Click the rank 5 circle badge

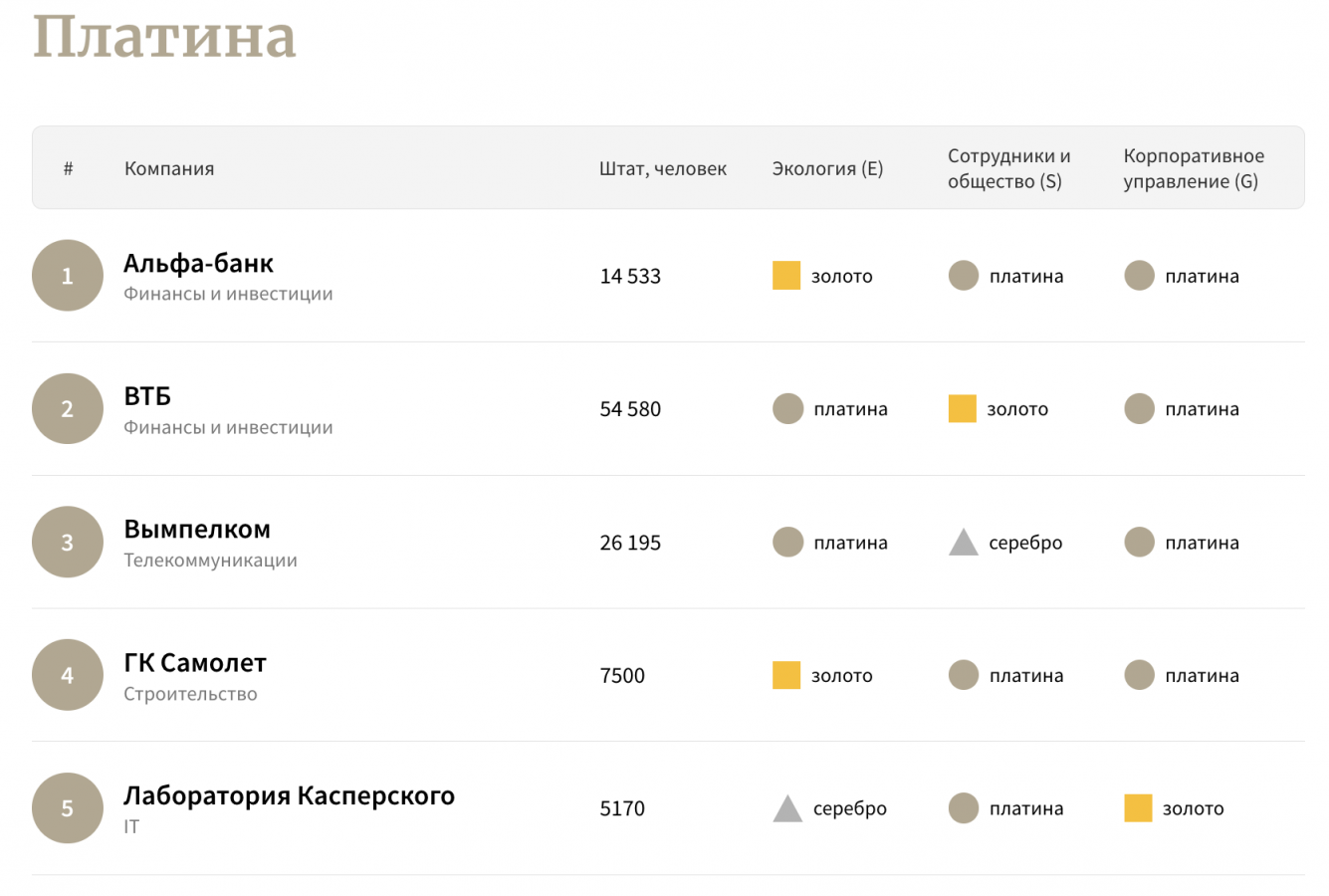pyautogui.click(x=68, y=808)
